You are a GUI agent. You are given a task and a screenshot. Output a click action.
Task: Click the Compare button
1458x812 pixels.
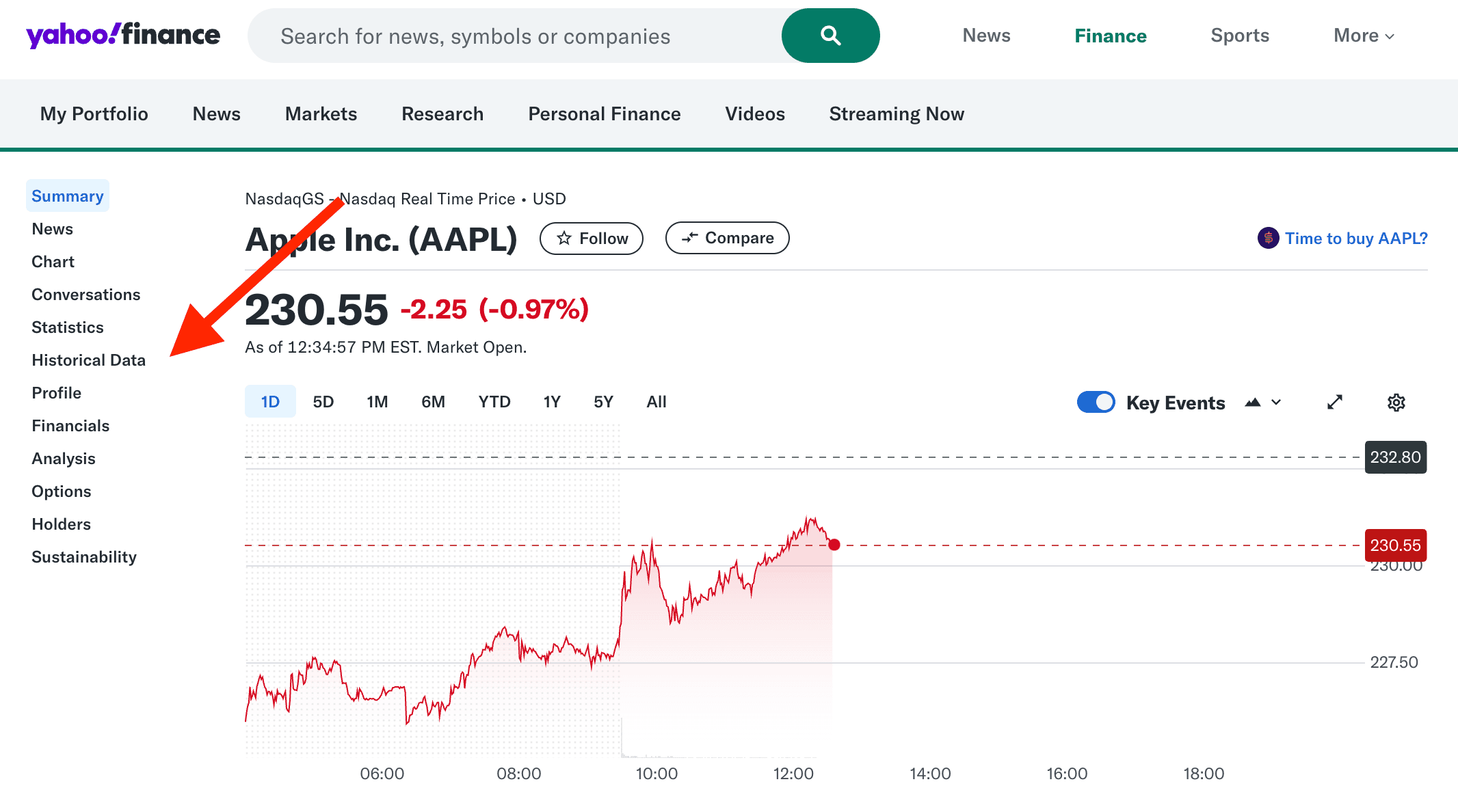(728, 238)
